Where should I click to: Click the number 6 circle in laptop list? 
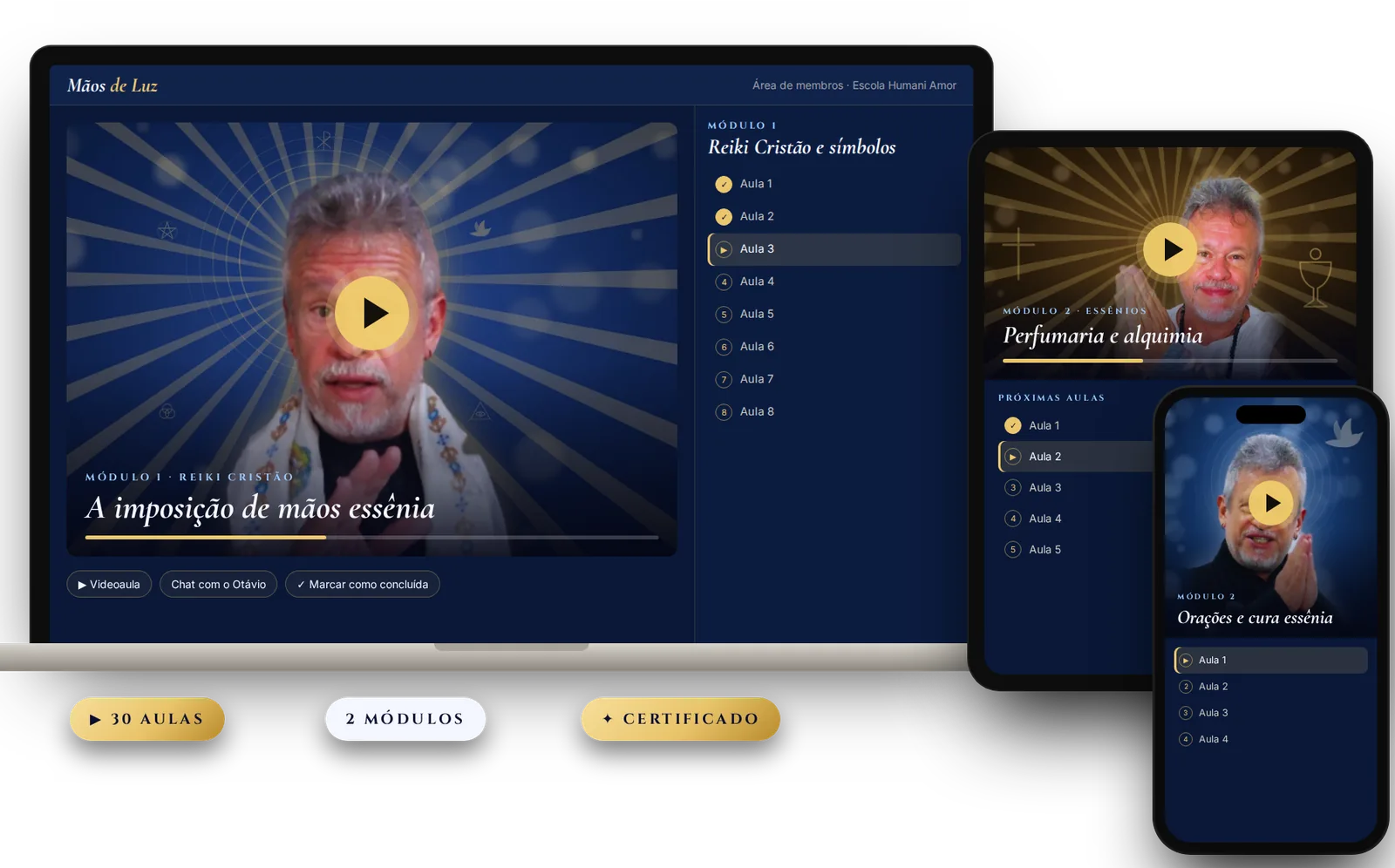pyautogui.click(x=724, y=347)
